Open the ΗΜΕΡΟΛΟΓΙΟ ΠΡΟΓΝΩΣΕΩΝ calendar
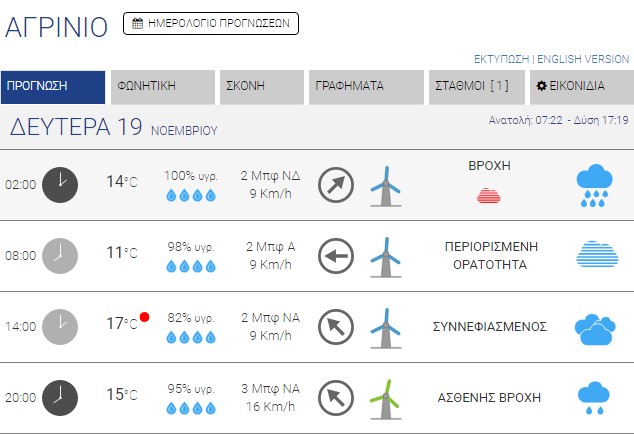 (x=210, y=23)
